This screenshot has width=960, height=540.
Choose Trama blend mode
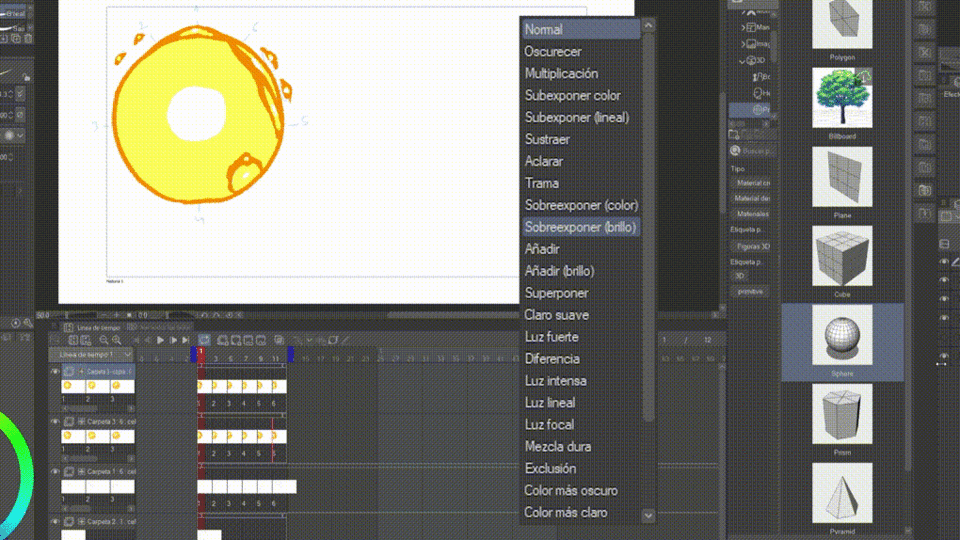[x=580, y=183]
